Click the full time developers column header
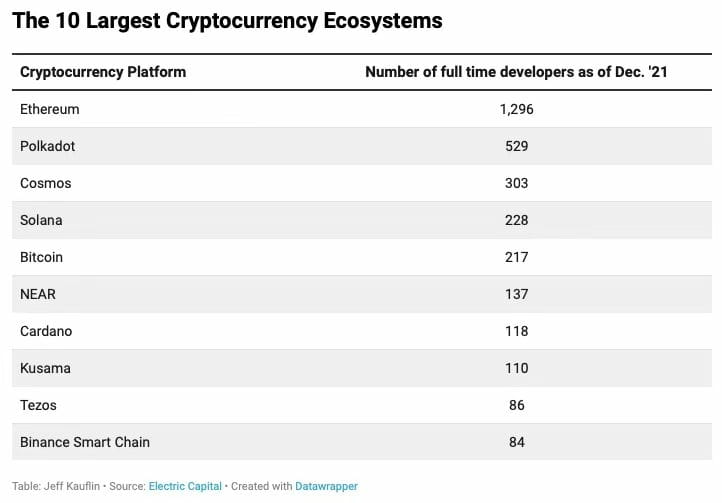Screen dimensions: 722x503 (516, 72)
